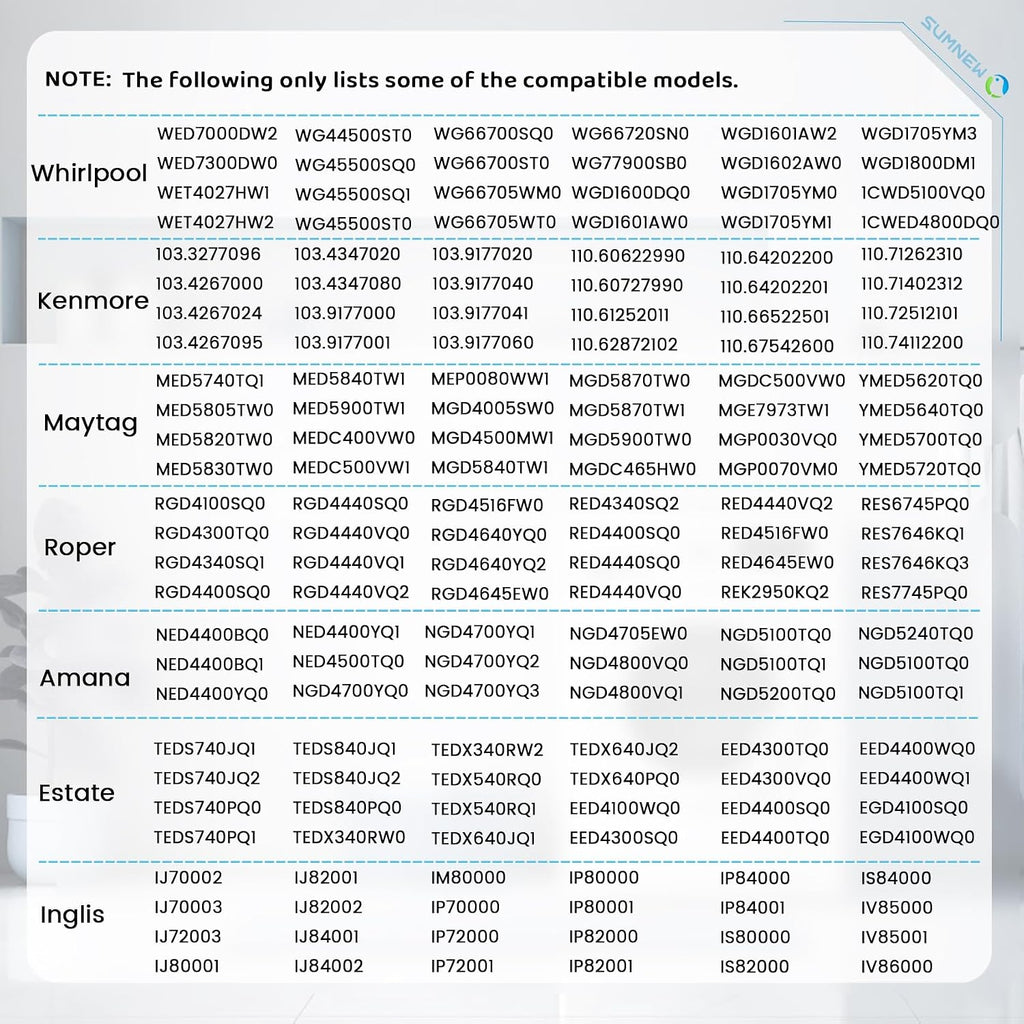Screen dimensions: 1024x1024
Task: Select Maytag model MGE7973TW1
Action: point(773,410)
